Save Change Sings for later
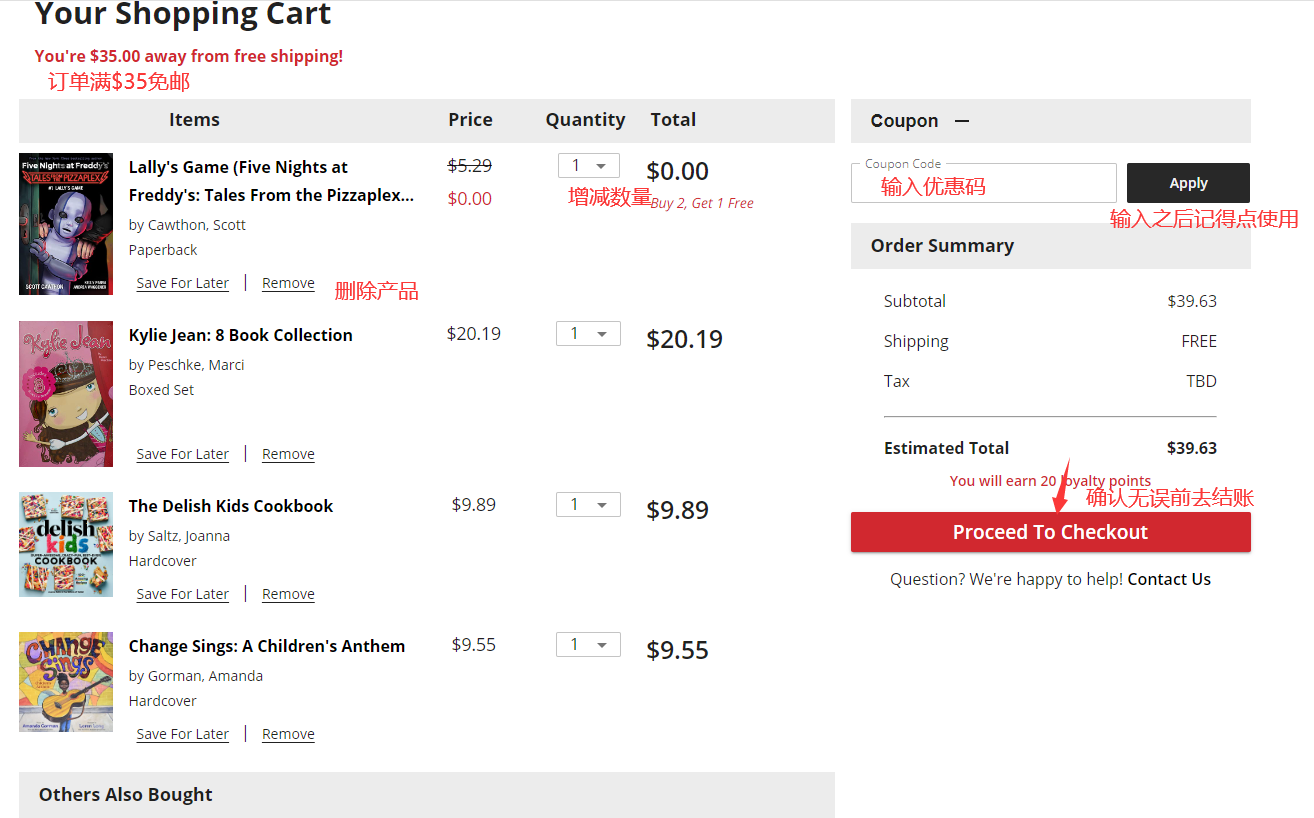Viewport: 1314px width, 818px height. click(x=183, y=734)
